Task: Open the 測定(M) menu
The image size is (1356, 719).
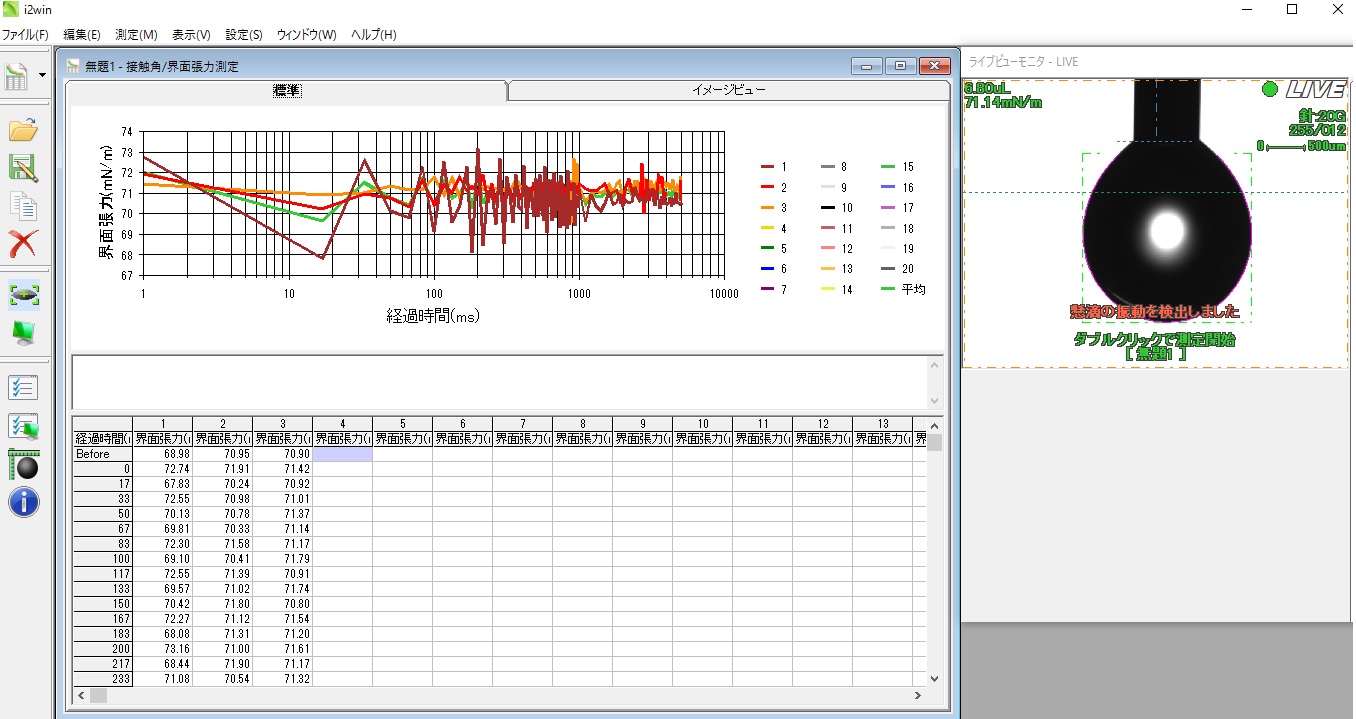Action: (136, 34)
